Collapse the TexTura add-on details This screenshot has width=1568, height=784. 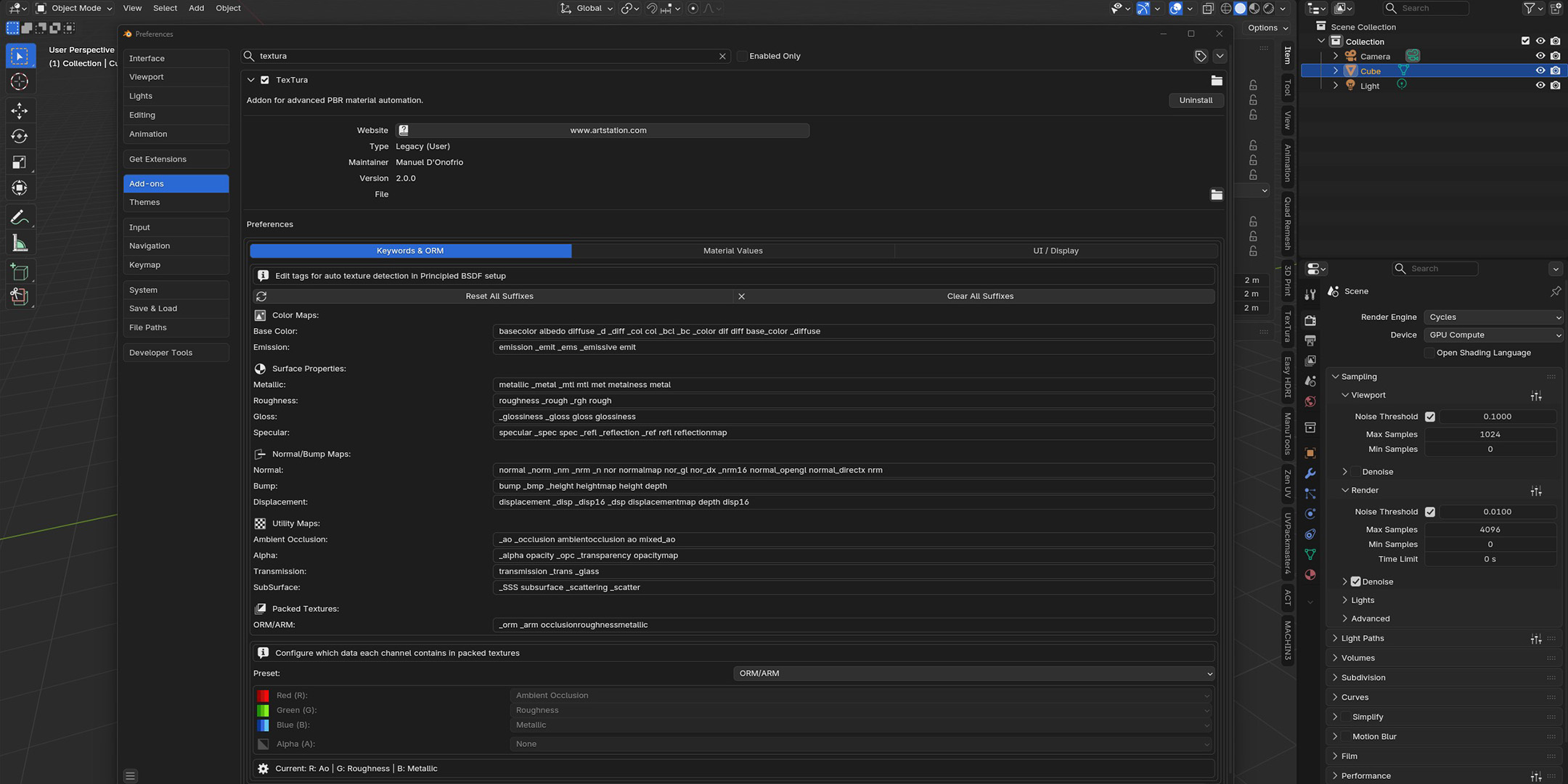[x=250, y=80]
